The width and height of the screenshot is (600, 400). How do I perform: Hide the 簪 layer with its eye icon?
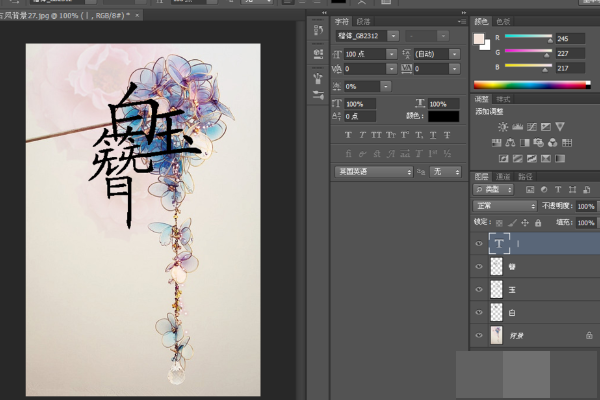479,266
